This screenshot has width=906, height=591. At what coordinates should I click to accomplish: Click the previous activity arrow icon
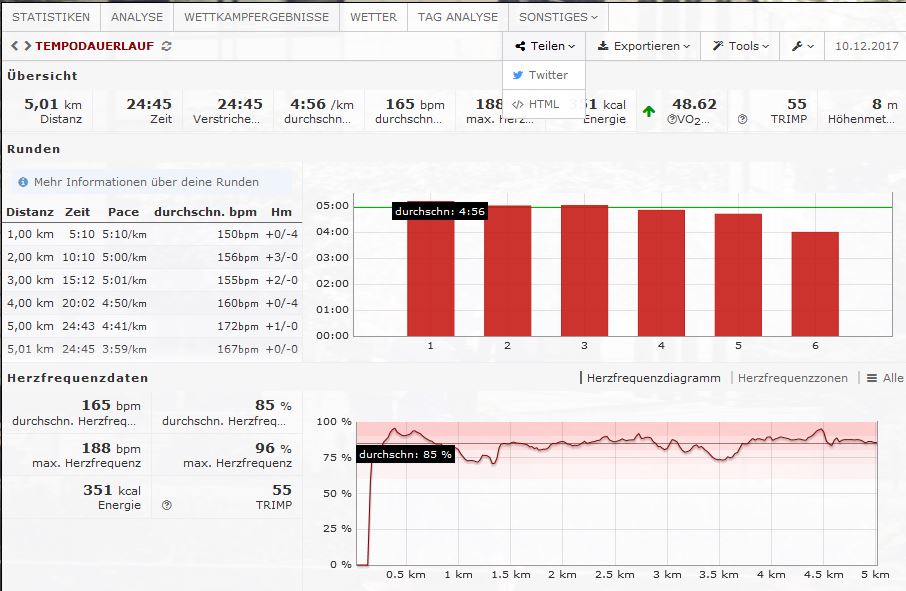[x=14, y=46]
